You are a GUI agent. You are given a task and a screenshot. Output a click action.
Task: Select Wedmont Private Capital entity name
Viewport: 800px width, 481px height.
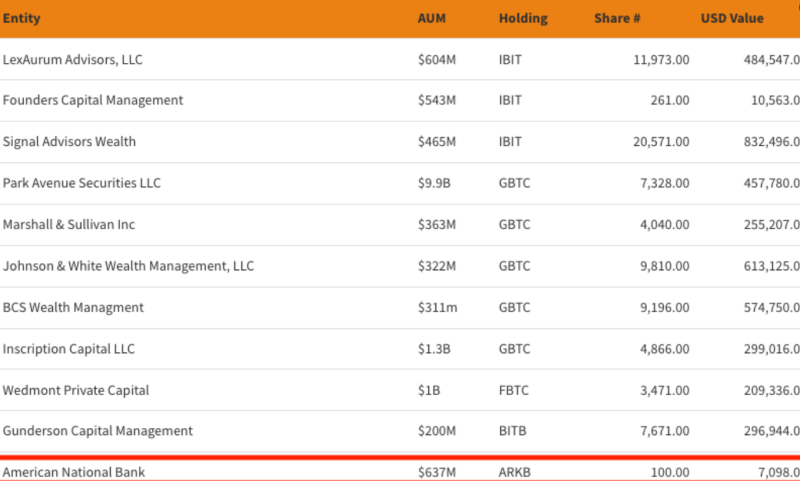(x=76, y=390)
